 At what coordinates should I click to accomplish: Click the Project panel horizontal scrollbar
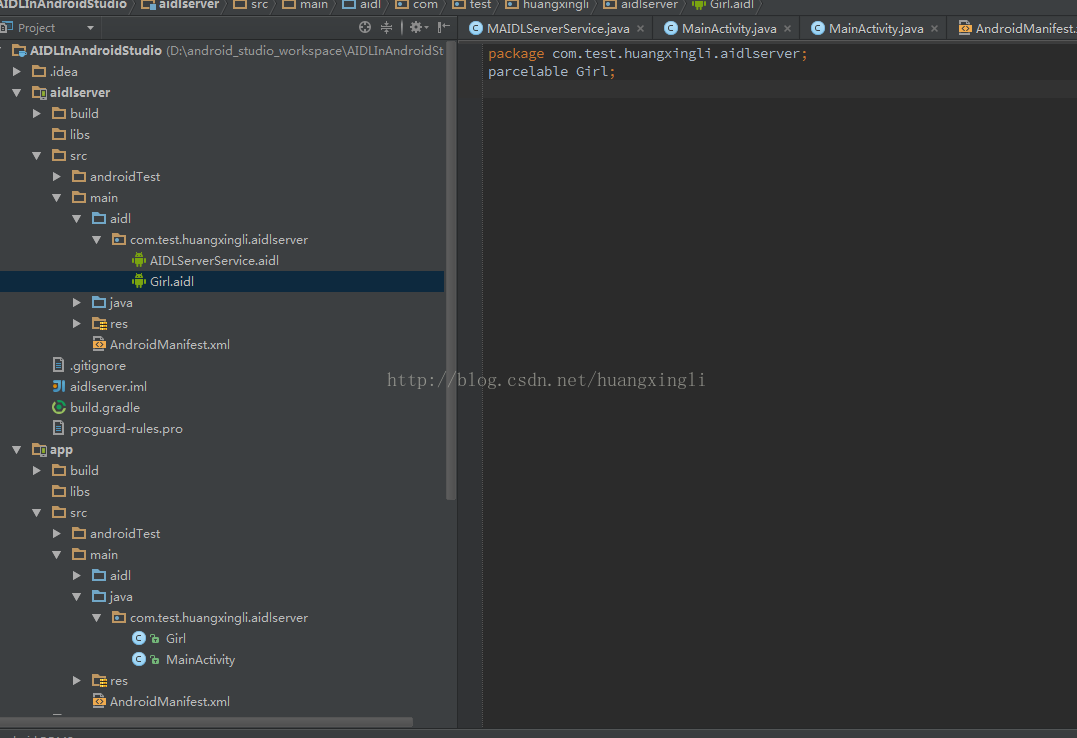tap(206, 722)
